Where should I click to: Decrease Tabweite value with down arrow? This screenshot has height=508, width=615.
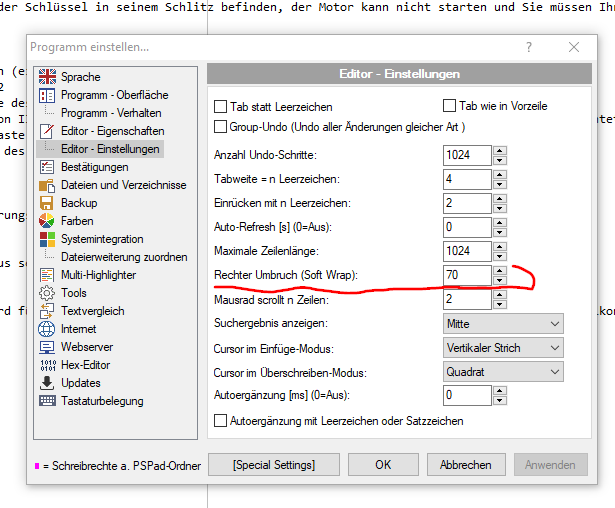click(500, 184)
